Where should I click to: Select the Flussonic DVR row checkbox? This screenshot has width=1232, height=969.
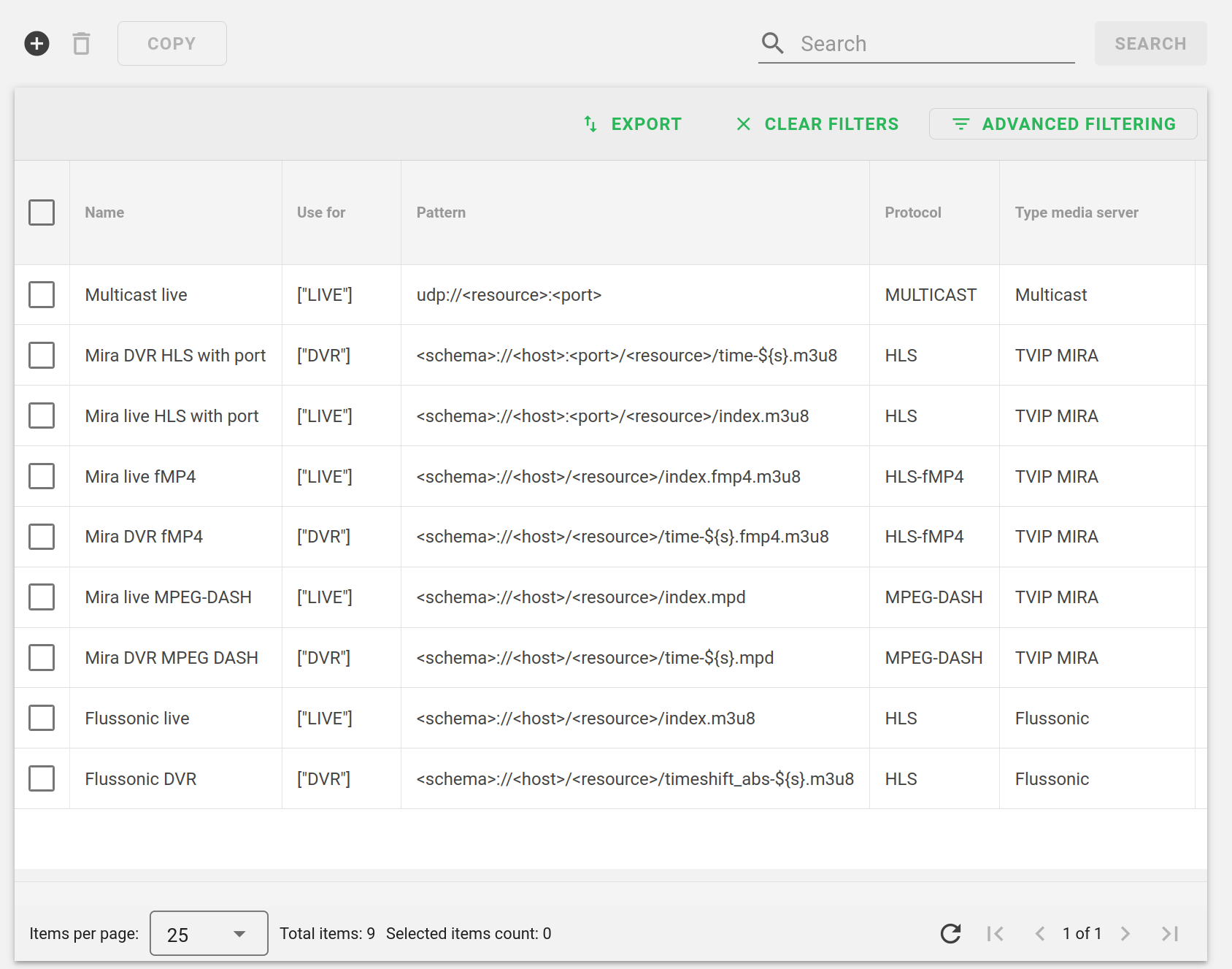click(42, 778)
